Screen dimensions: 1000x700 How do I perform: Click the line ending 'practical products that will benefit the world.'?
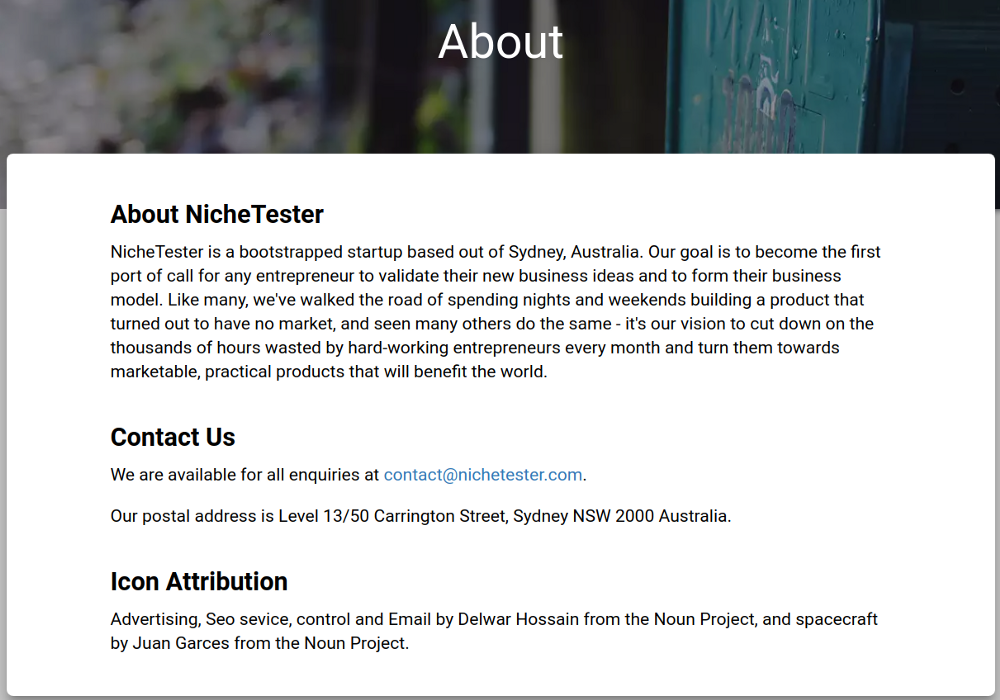pyautogui.click(x=328, y=372)
